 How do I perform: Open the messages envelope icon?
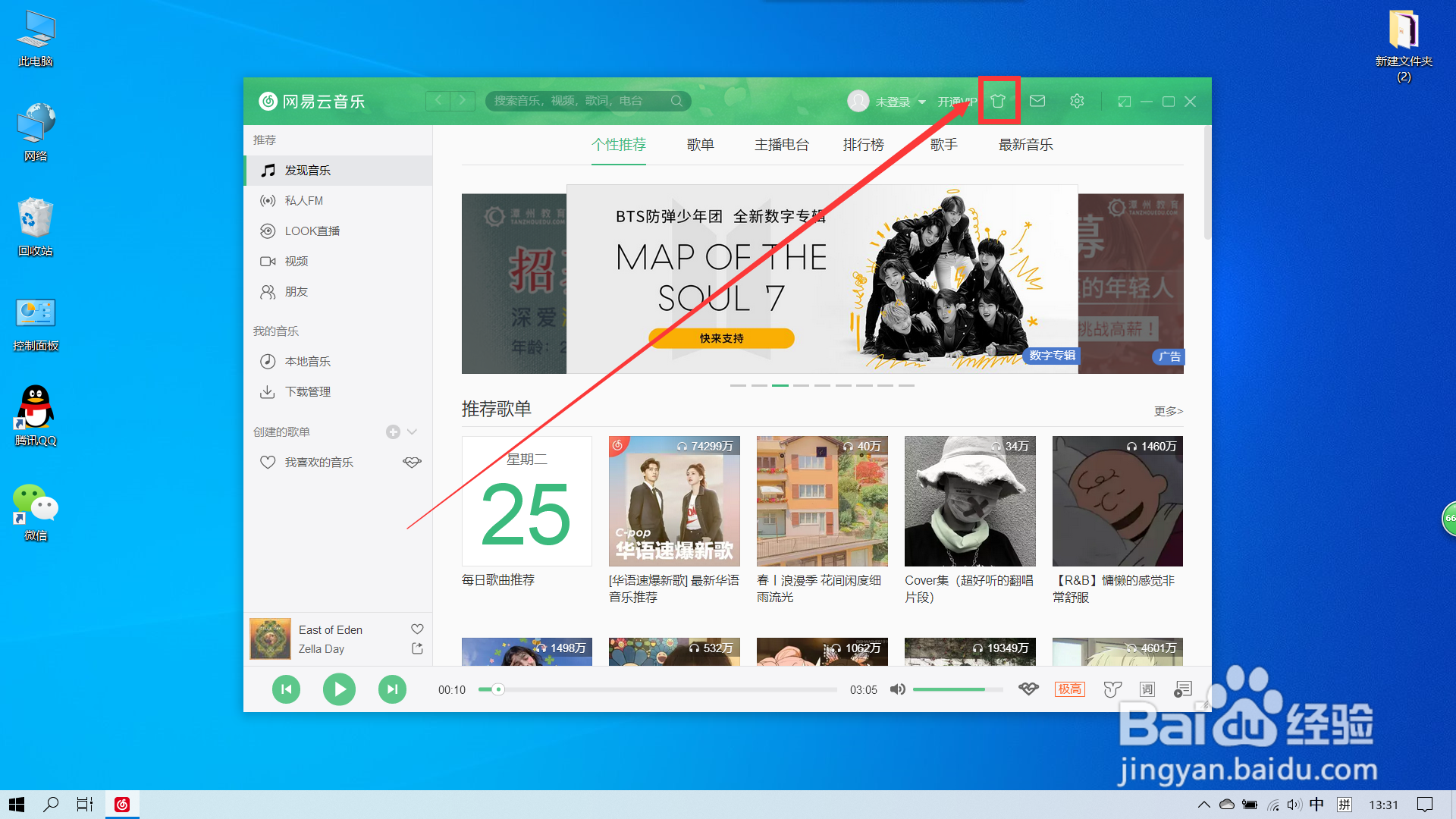click(1037, 101)
